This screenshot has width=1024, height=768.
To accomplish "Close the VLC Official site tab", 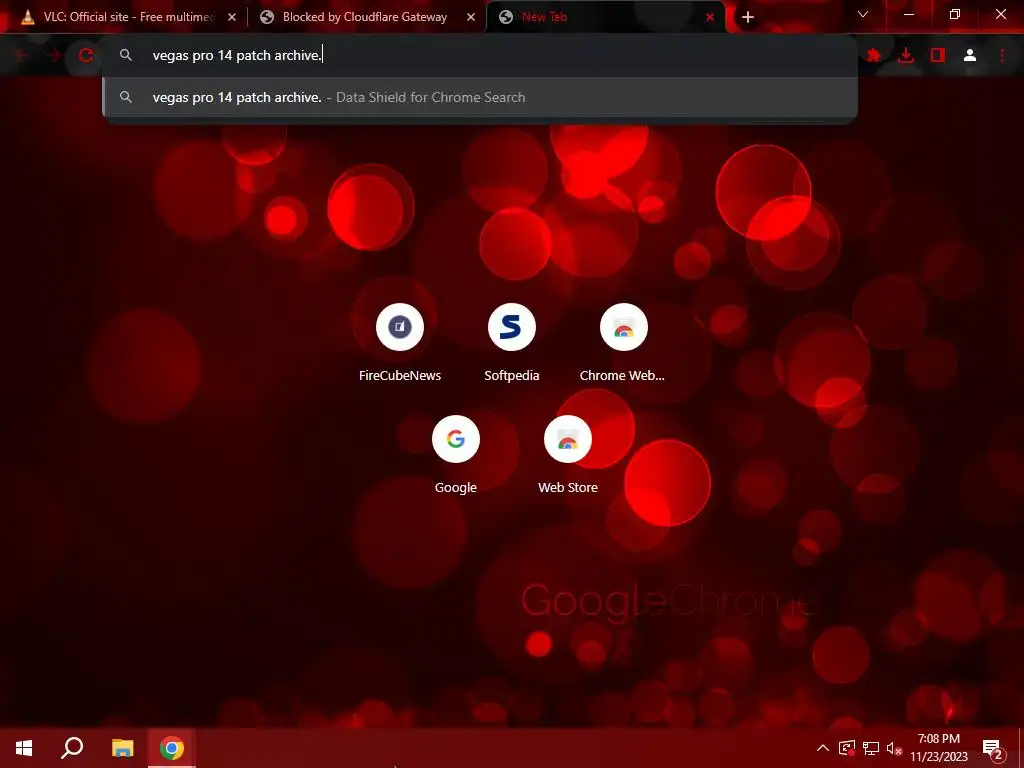I will point(232,18).
